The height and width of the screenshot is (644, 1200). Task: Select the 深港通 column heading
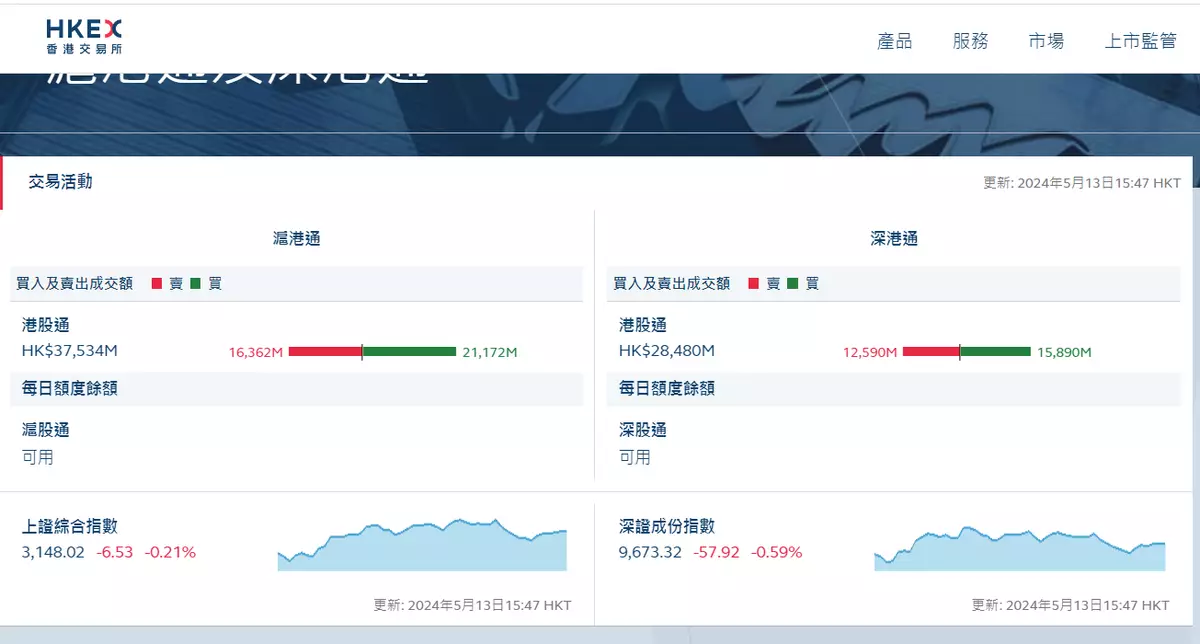pos(893,239)
